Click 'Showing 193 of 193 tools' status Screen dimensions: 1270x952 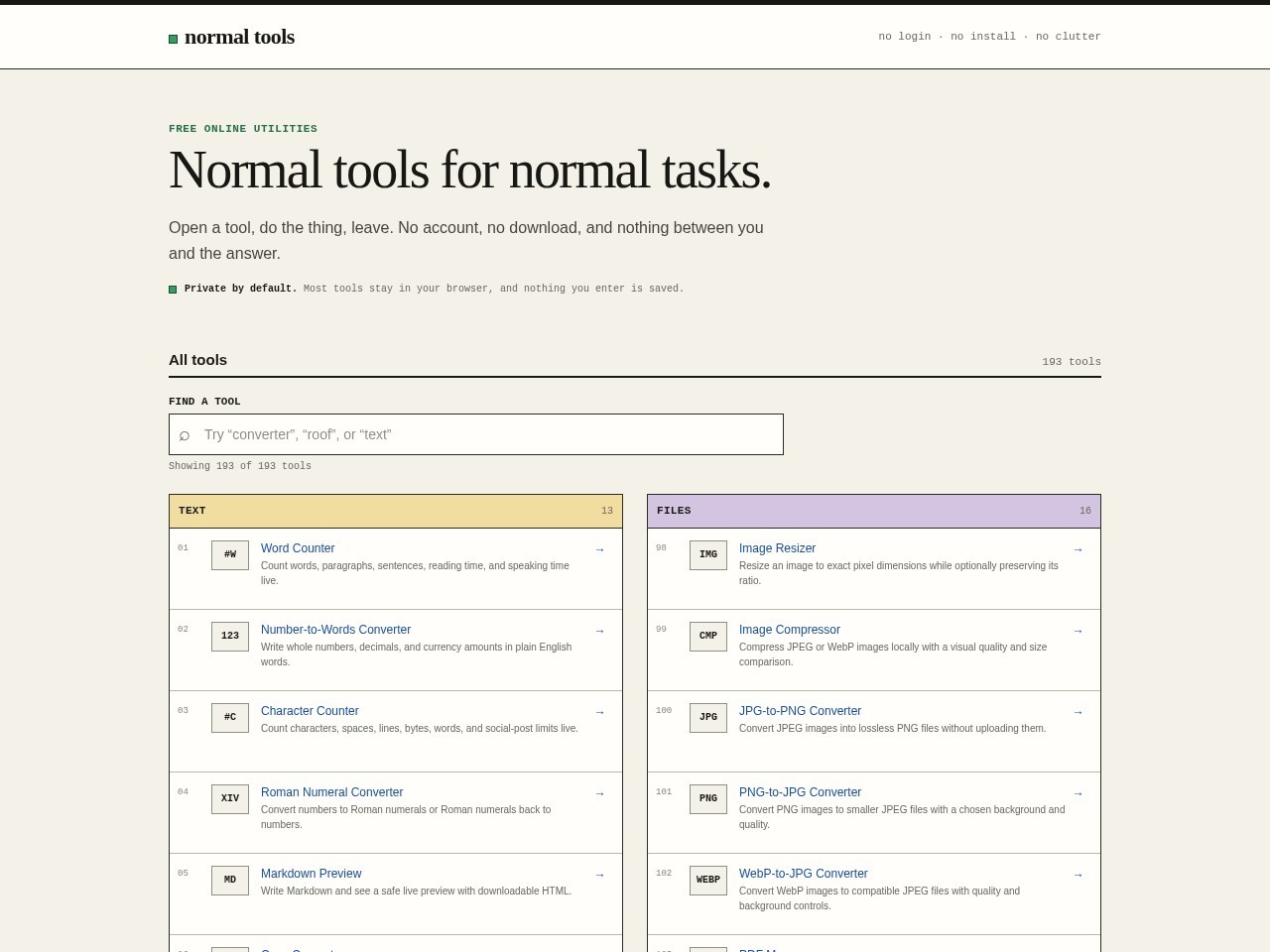click(240, 466)
